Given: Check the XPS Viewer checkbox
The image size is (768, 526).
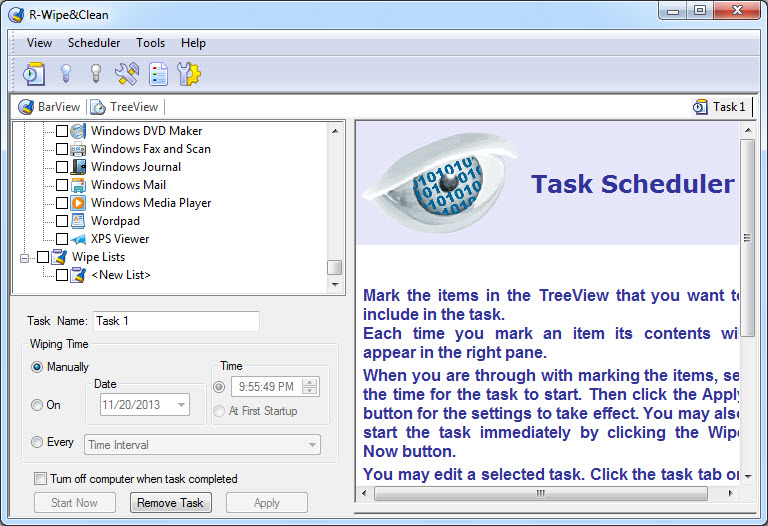Looking at the screenshot, I should (62, 239).
